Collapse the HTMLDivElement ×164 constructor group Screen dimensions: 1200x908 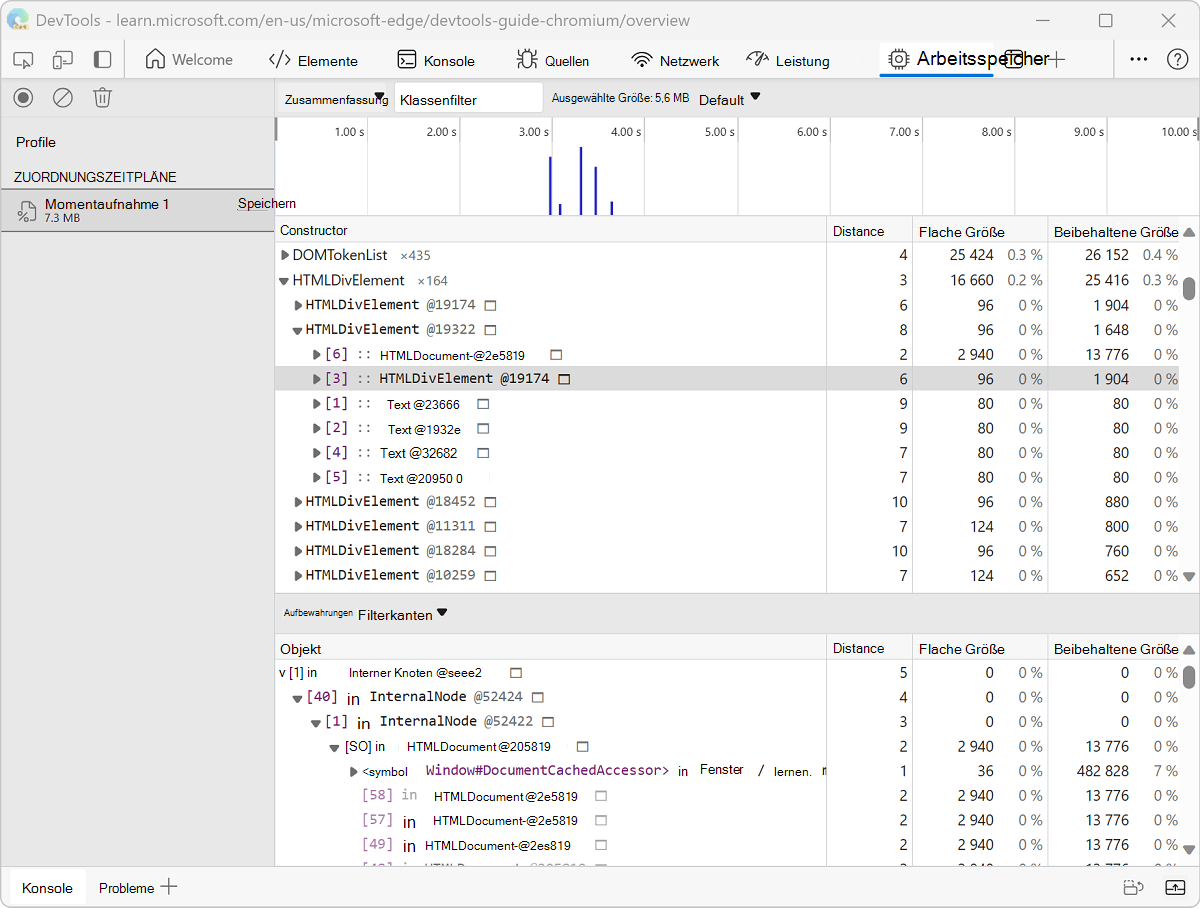pos(285,281)
